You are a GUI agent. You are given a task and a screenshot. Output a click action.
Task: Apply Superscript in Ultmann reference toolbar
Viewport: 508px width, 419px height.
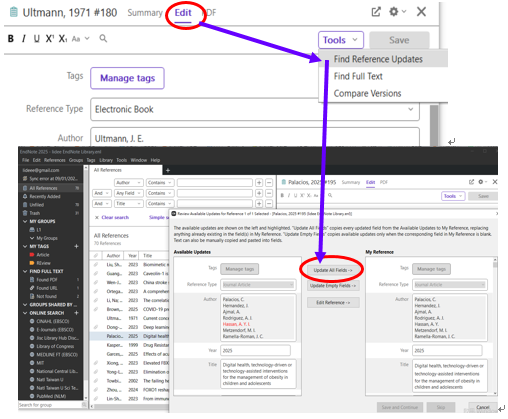(x=50, y=39)
